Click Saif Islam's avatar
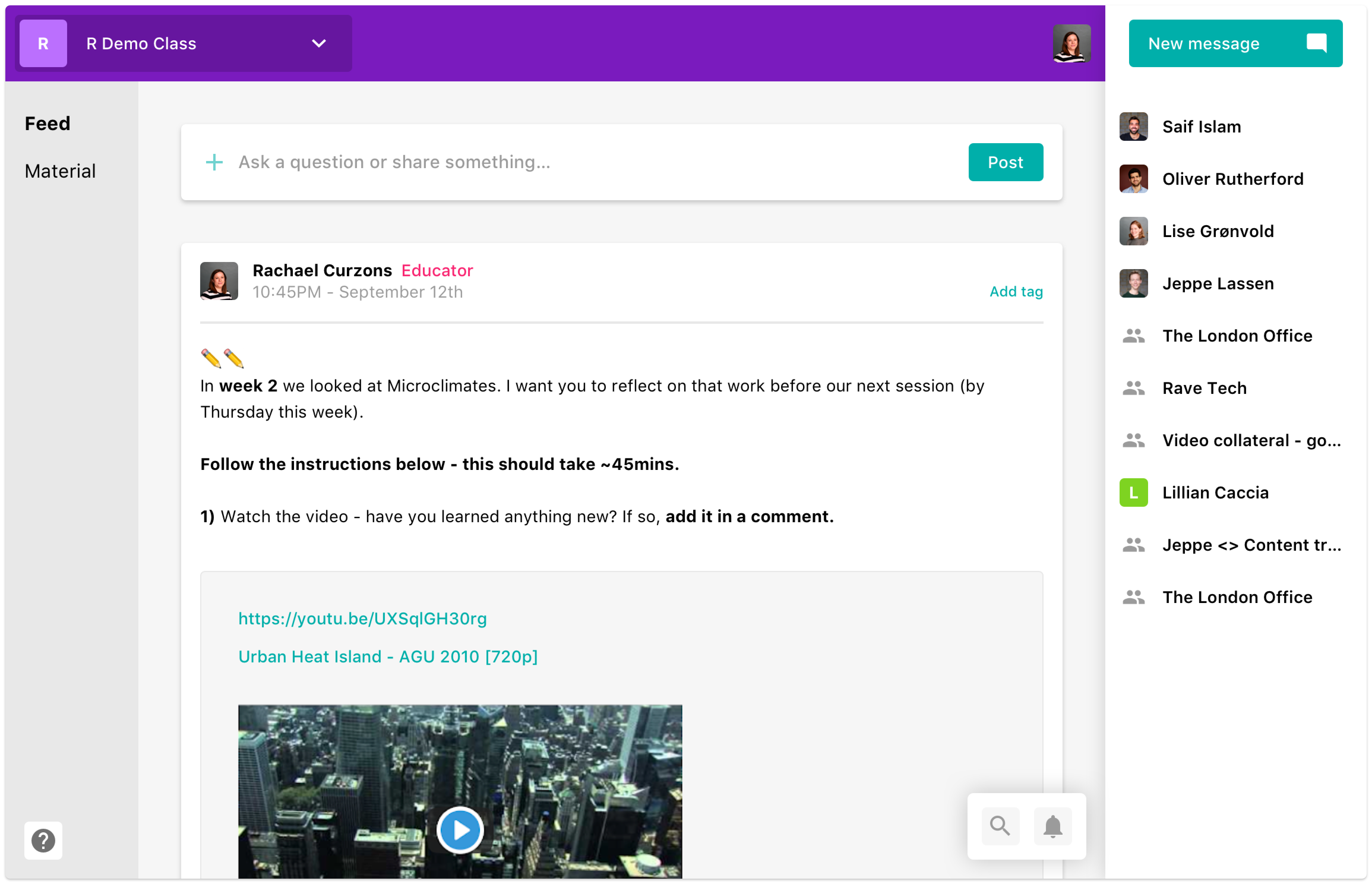 tap(1133, 126)
